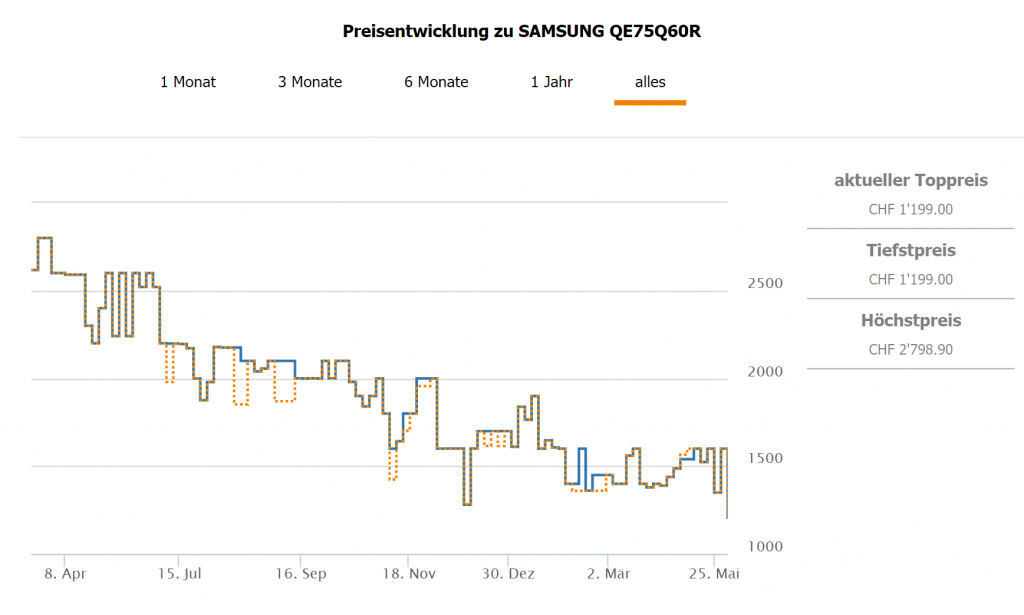Click the 'Tiefstpreis' heading

pos(911,250)
